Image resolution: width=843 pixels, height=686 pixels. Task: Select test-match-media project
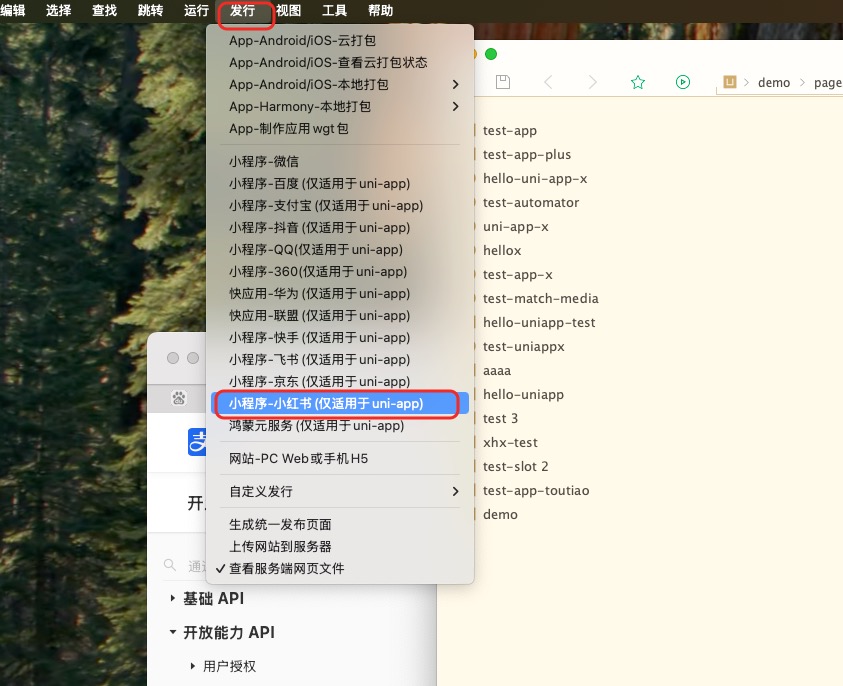540,298
